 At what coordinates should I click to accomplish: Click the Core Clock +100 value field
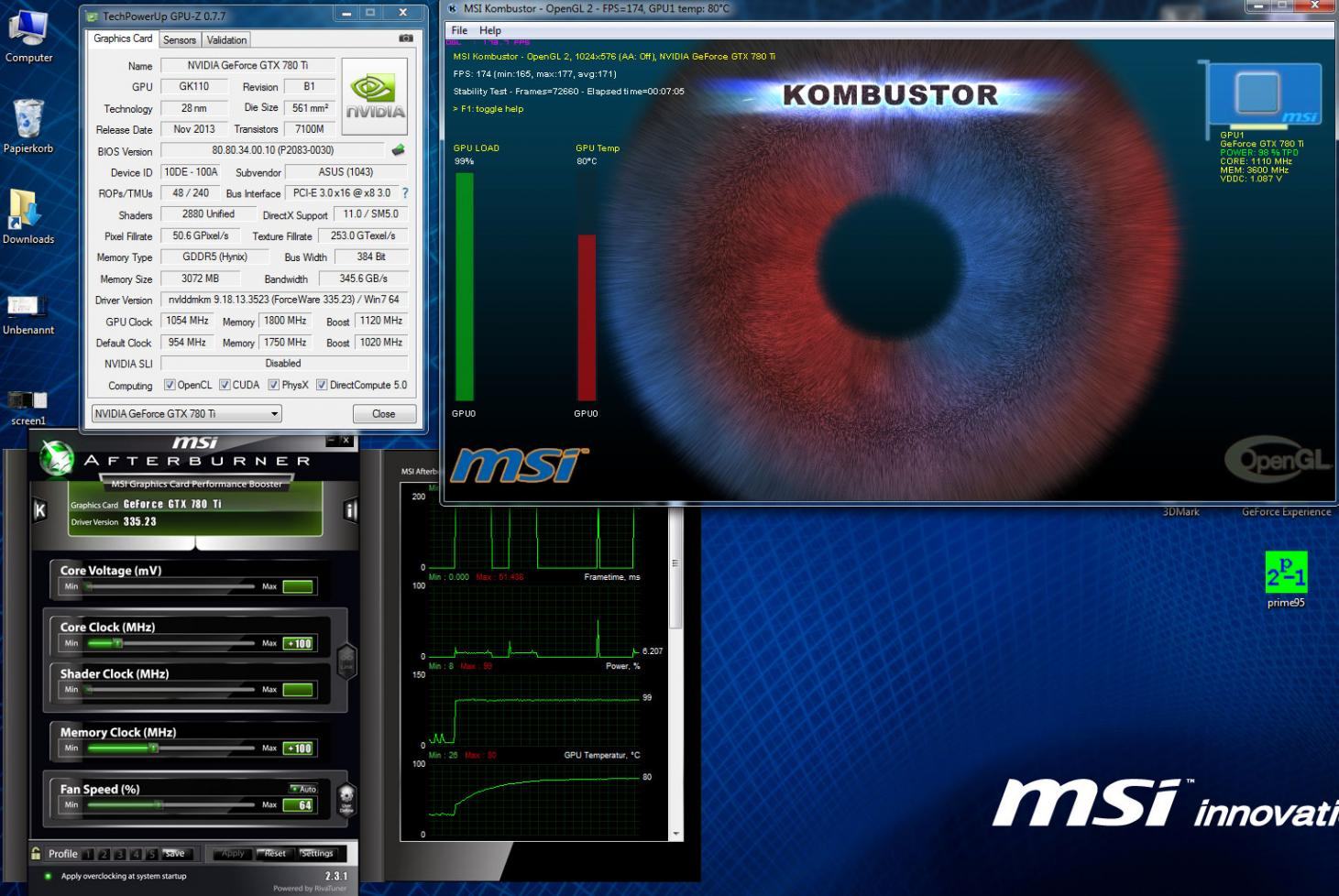[298, 643]
